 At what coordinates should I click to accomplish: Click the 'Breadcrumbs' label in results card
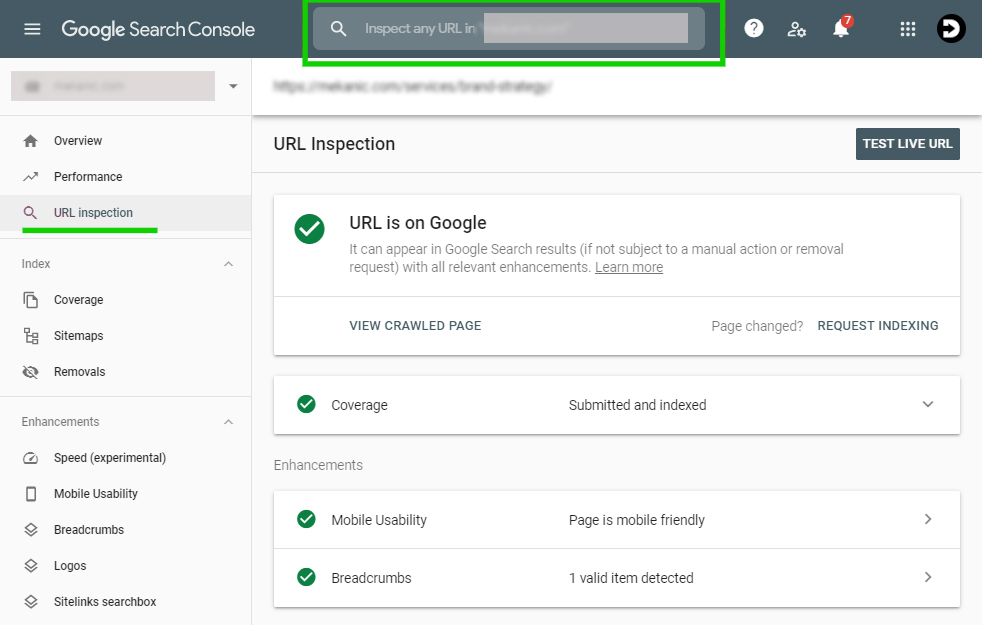371,577
